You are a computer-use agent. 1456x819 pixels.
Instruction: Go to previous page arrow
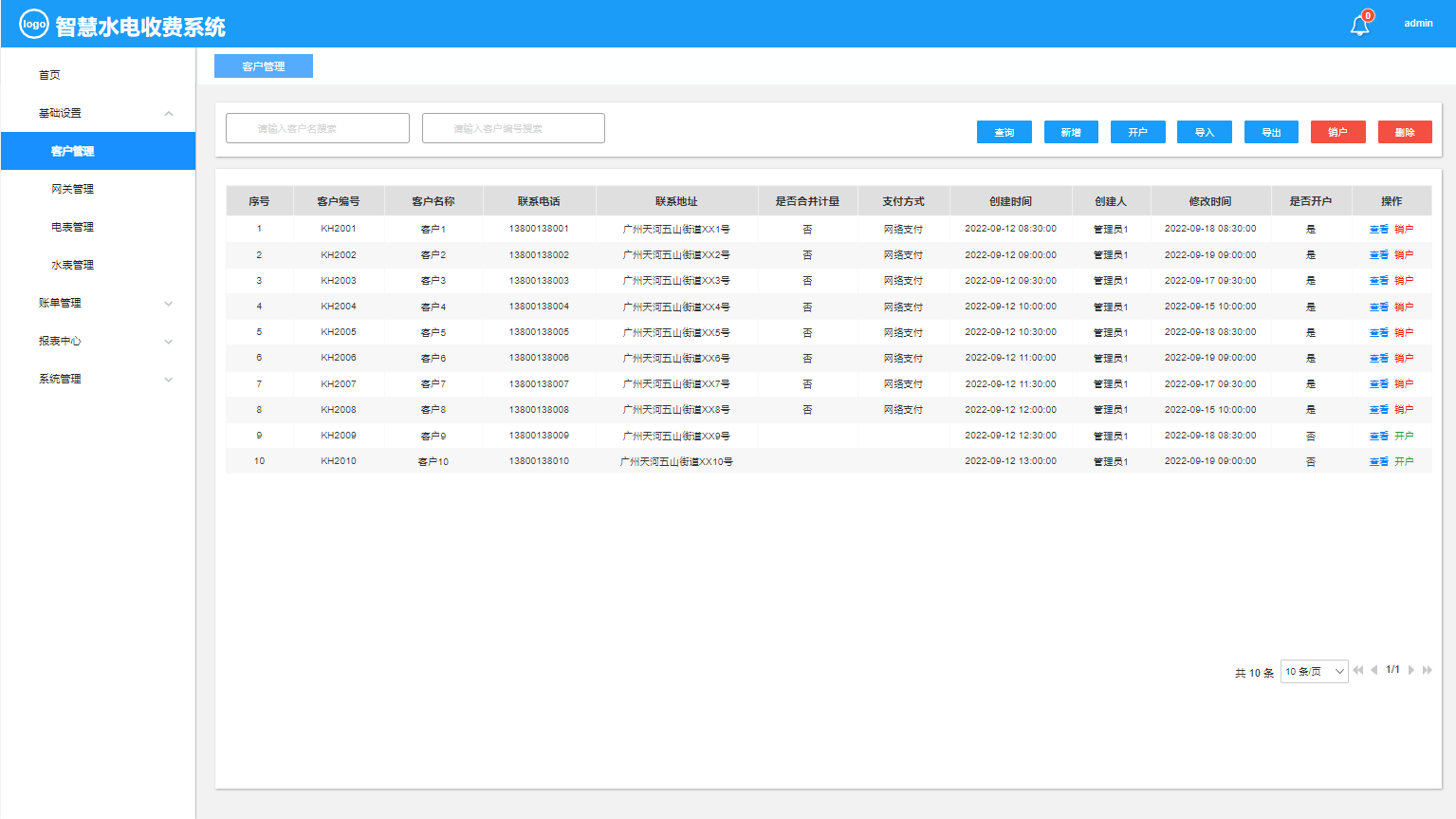[x=1373, y=670]
